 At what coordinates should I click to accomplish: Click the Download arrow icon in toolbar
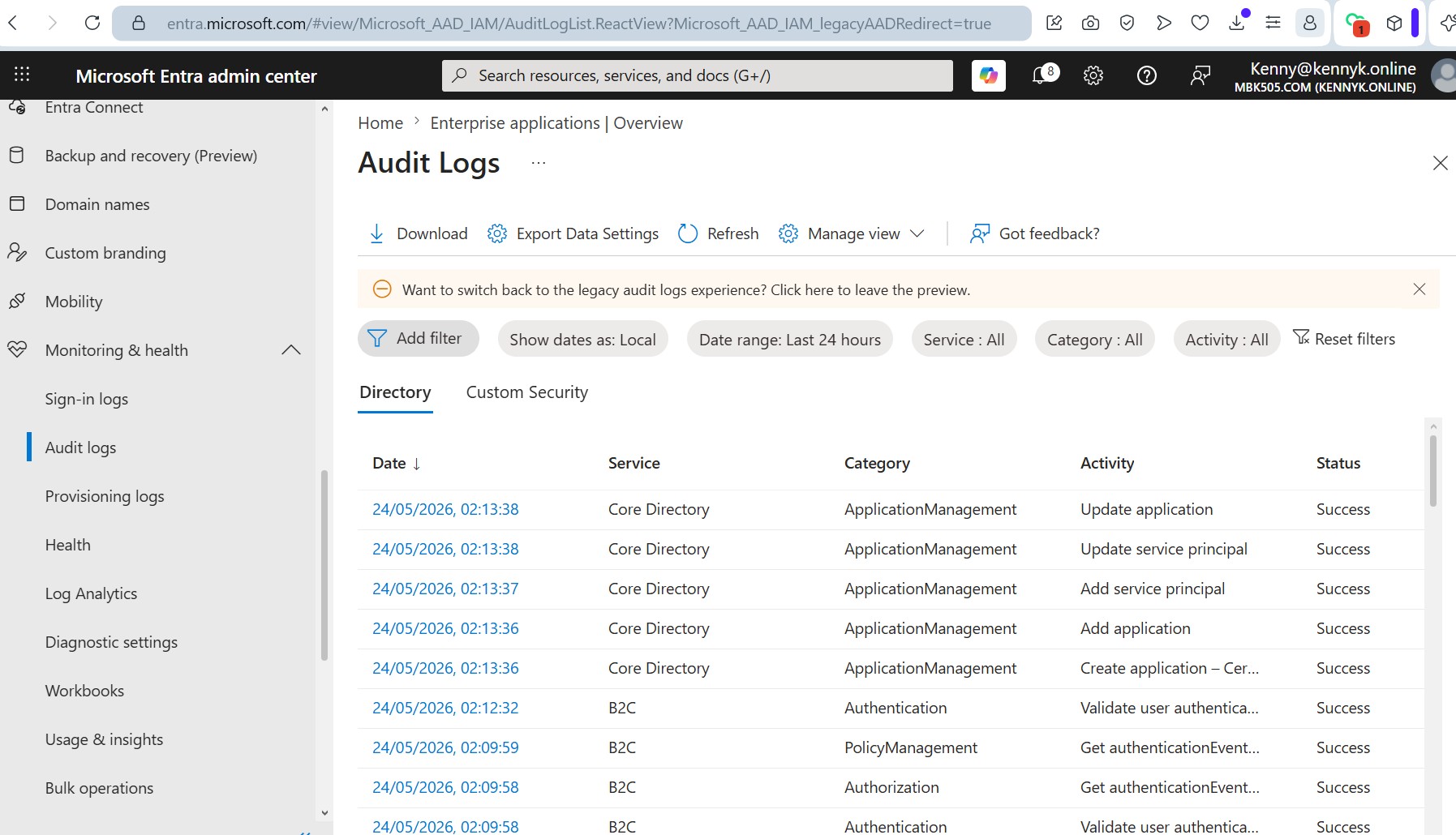[x=376, y=233]
